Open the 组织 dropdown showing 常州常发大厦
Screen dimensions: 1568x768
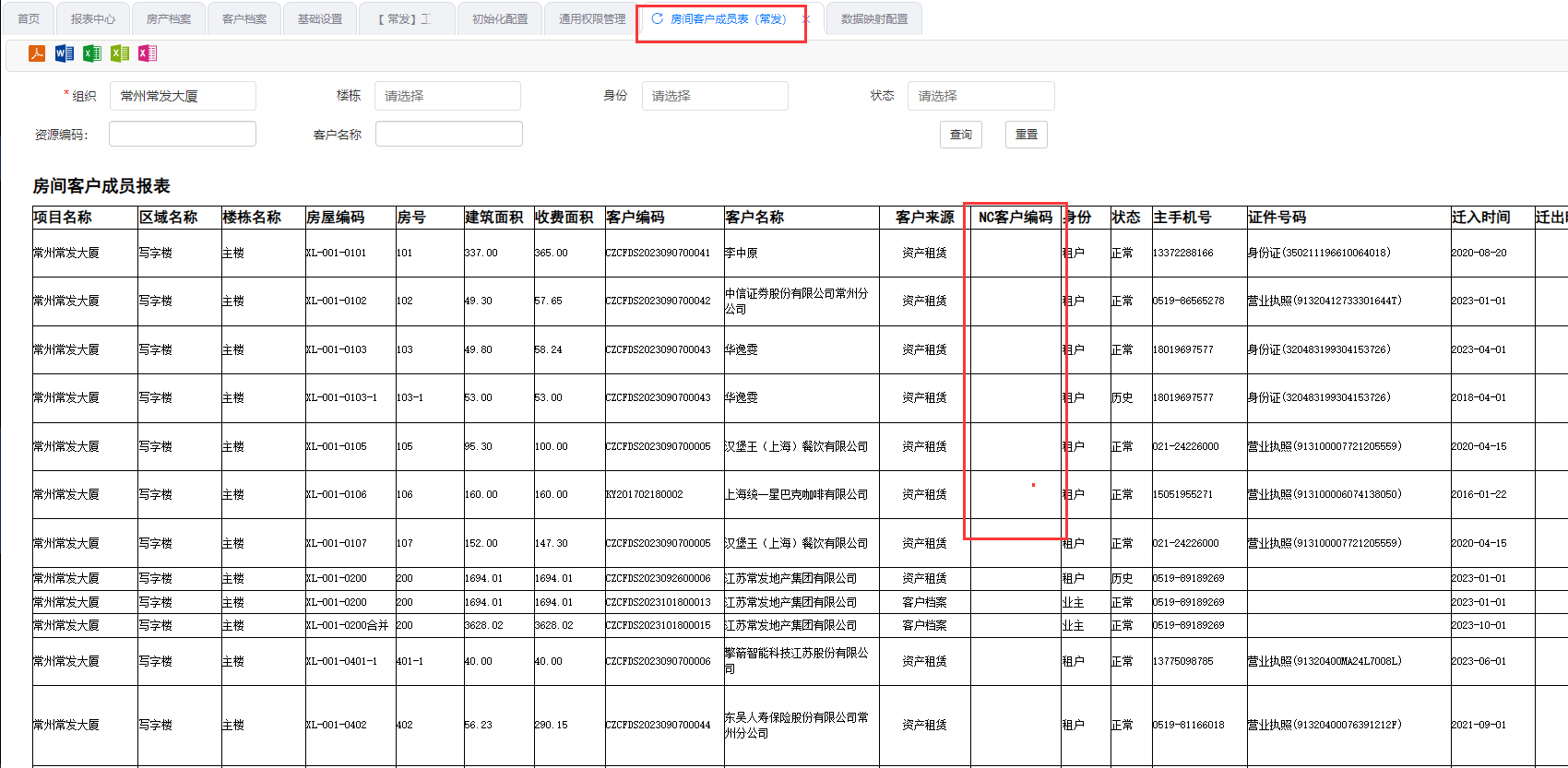pyautogui.click(x=183, y=96)
